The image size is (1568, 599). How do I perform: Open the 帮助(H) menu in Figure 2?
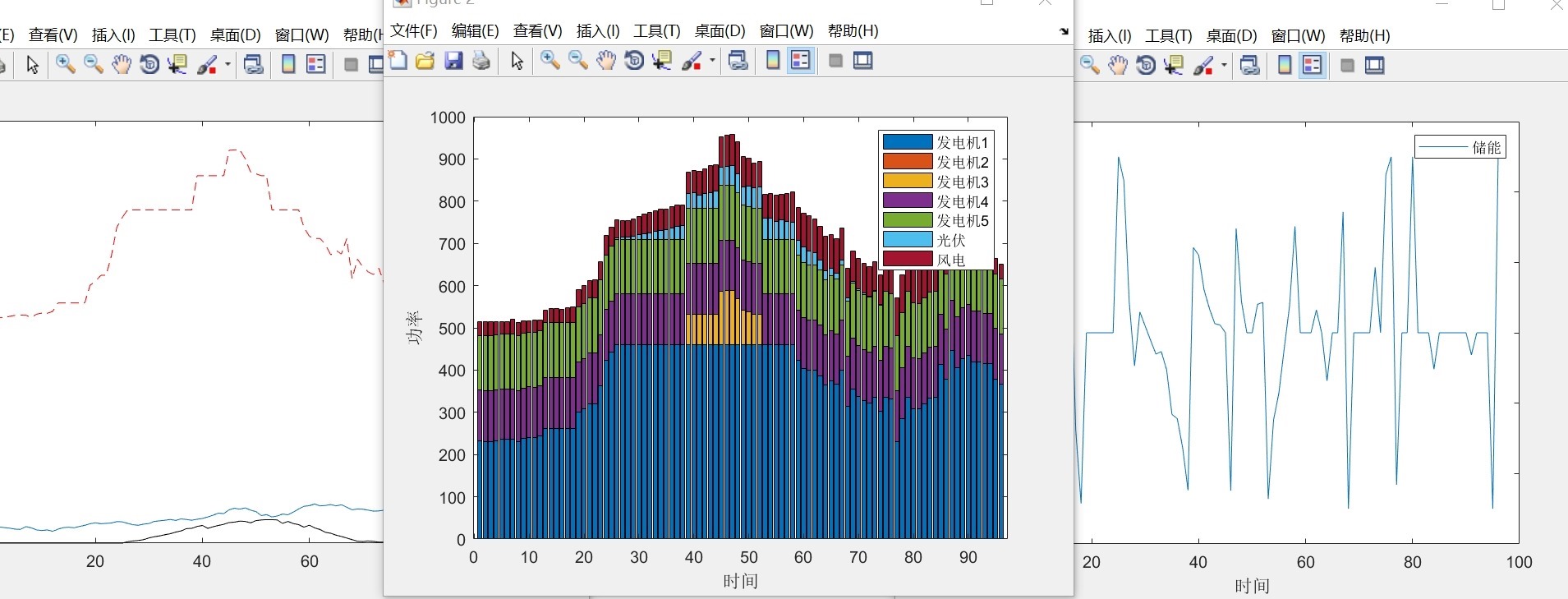point(853,31)
